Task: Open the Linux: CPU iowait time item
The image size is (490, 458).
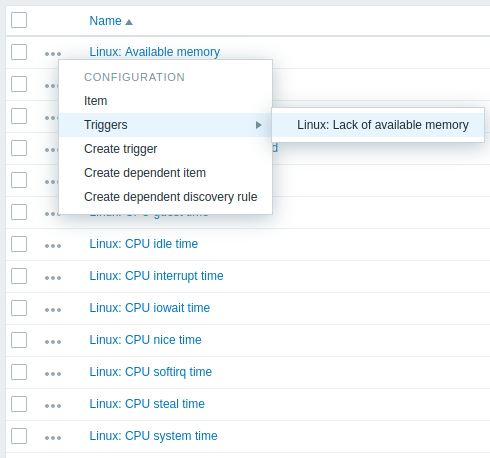Action: click(x=150, y=308)
